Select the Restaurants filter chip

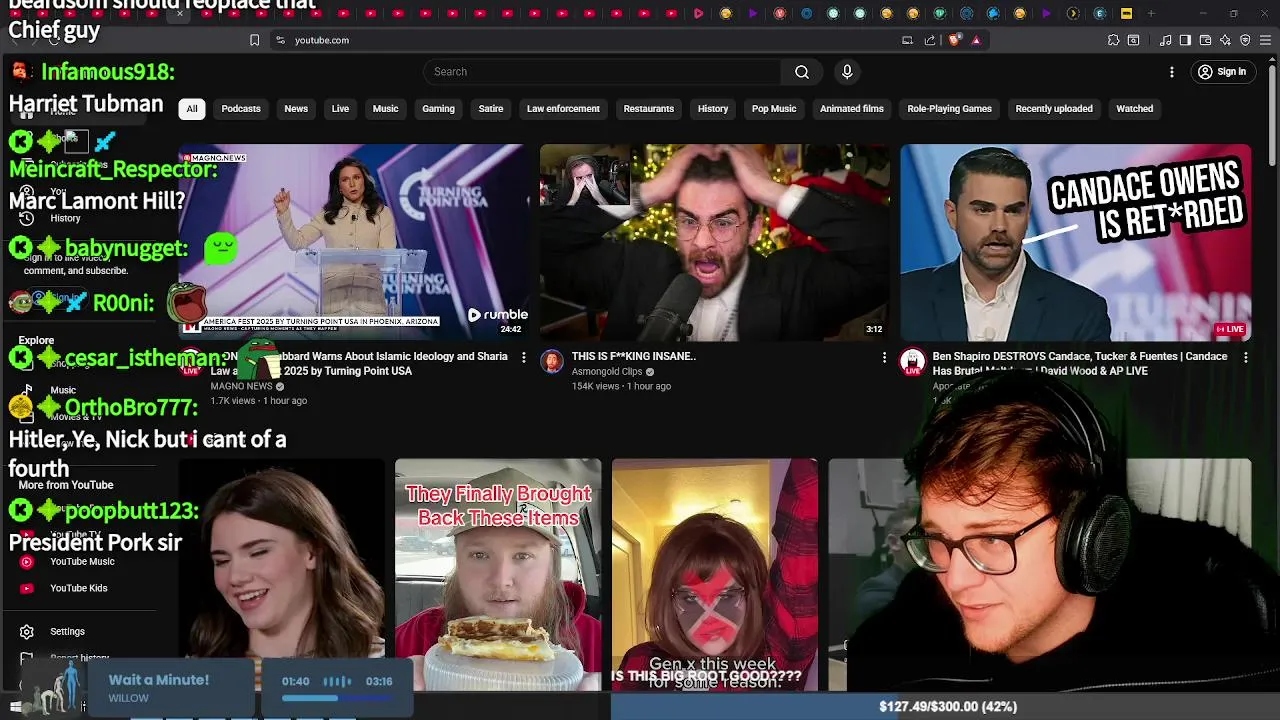pos(649,109)
